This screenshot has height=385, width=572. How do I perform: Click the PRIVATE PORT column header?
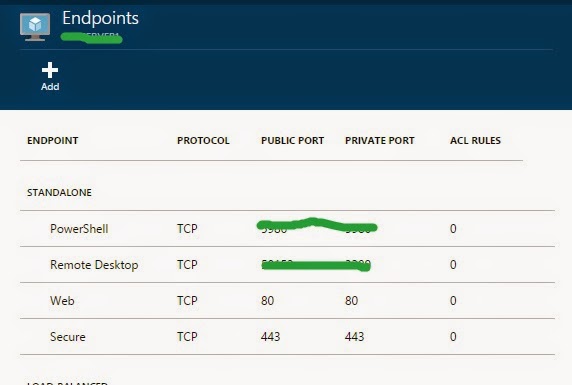coord(380,140)
